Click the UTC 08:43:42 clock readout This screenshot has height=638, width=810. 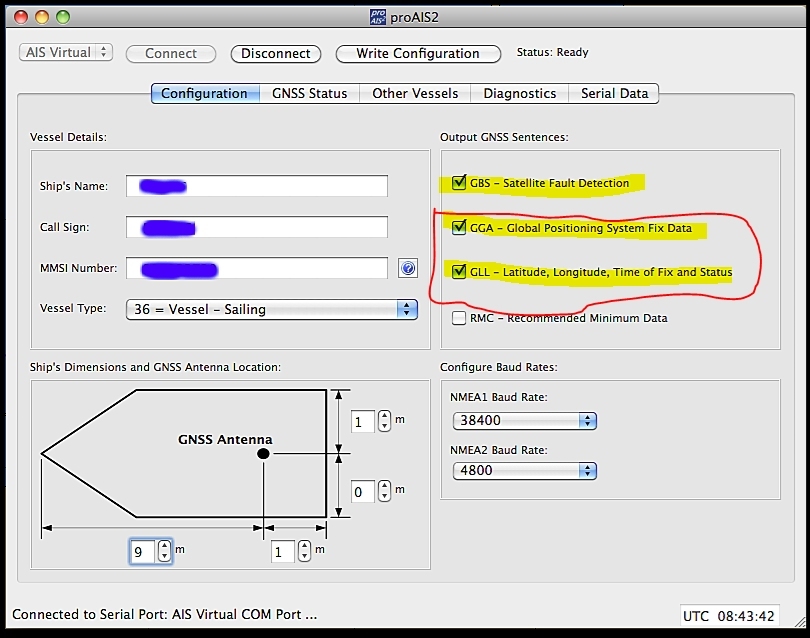[729, 616]
